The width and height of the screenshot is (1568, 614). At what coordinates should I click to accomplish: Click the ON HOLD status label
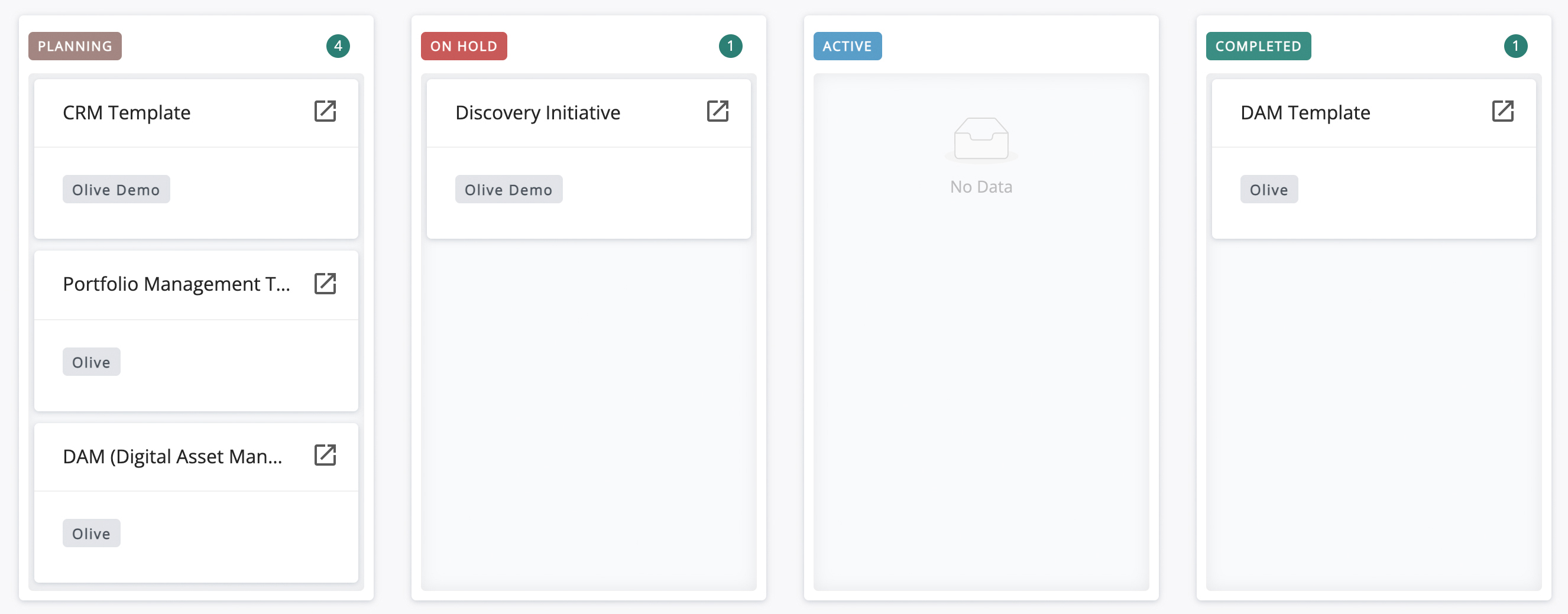[x=464, y=46]
